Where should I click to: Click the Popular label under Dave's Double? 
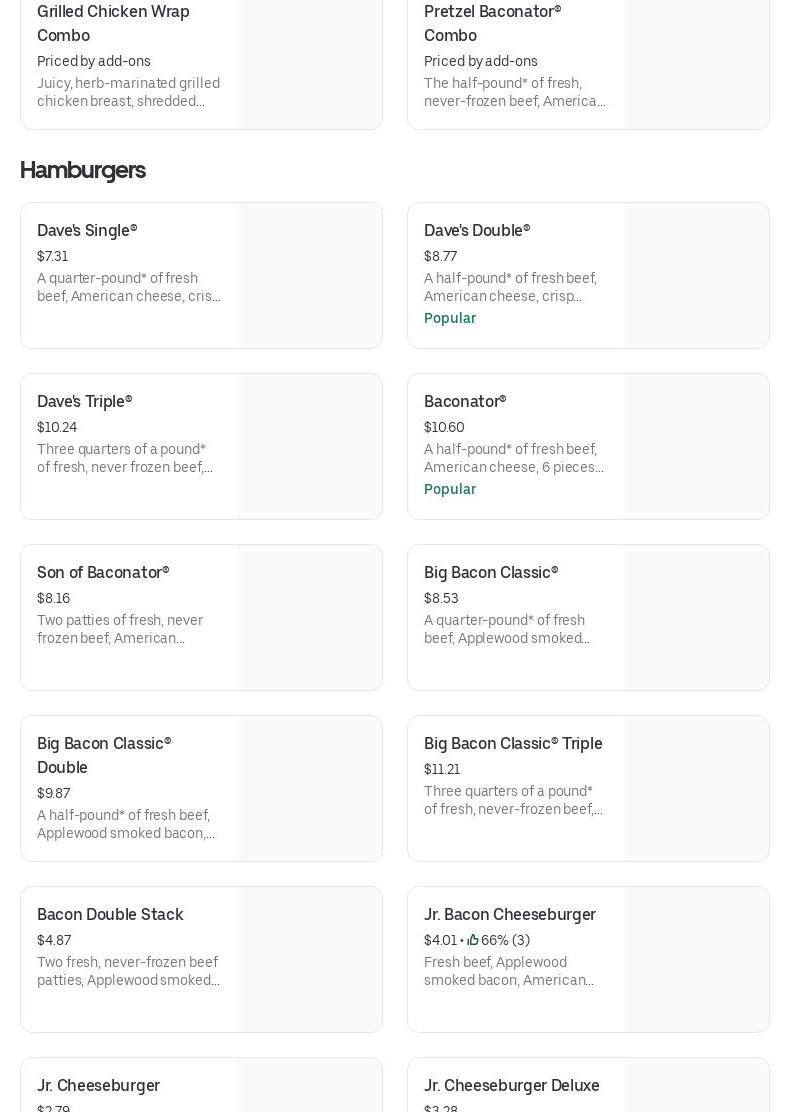pos(450,318)
